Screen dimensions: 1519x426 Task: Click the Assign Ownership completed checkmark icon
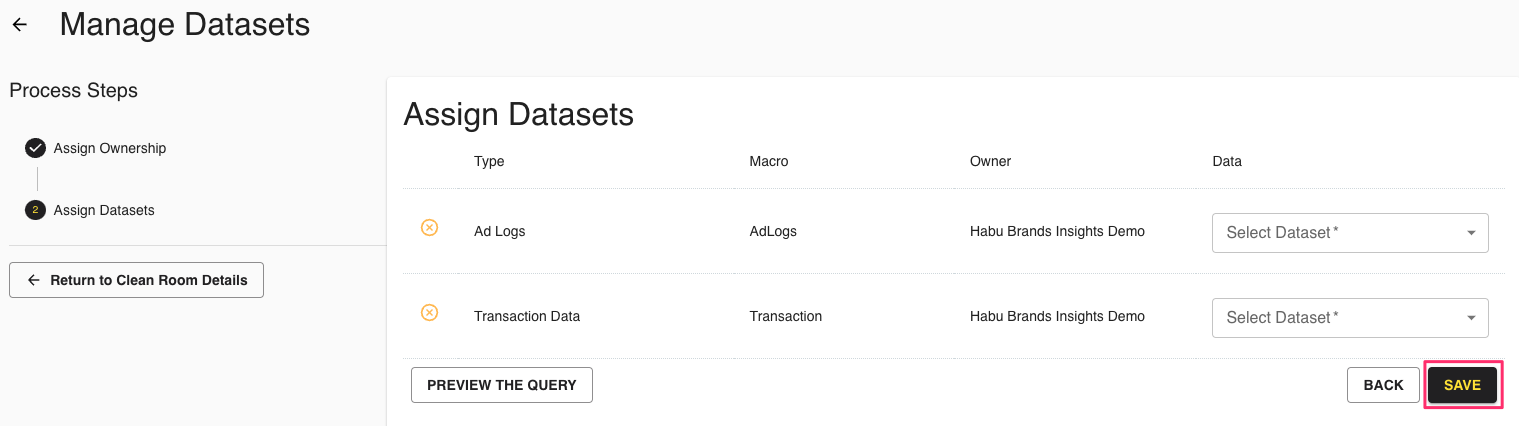pos(35,148)
